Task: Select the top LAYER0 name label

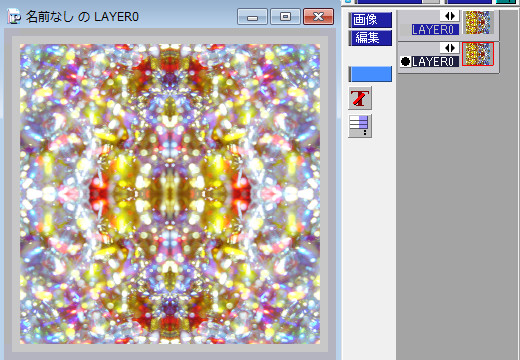Action: pyautogui.click(x=435, y=30)
